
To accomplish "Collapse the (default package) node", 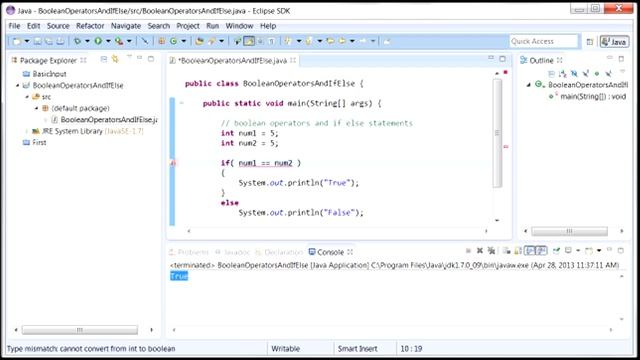I will [36, 108].
